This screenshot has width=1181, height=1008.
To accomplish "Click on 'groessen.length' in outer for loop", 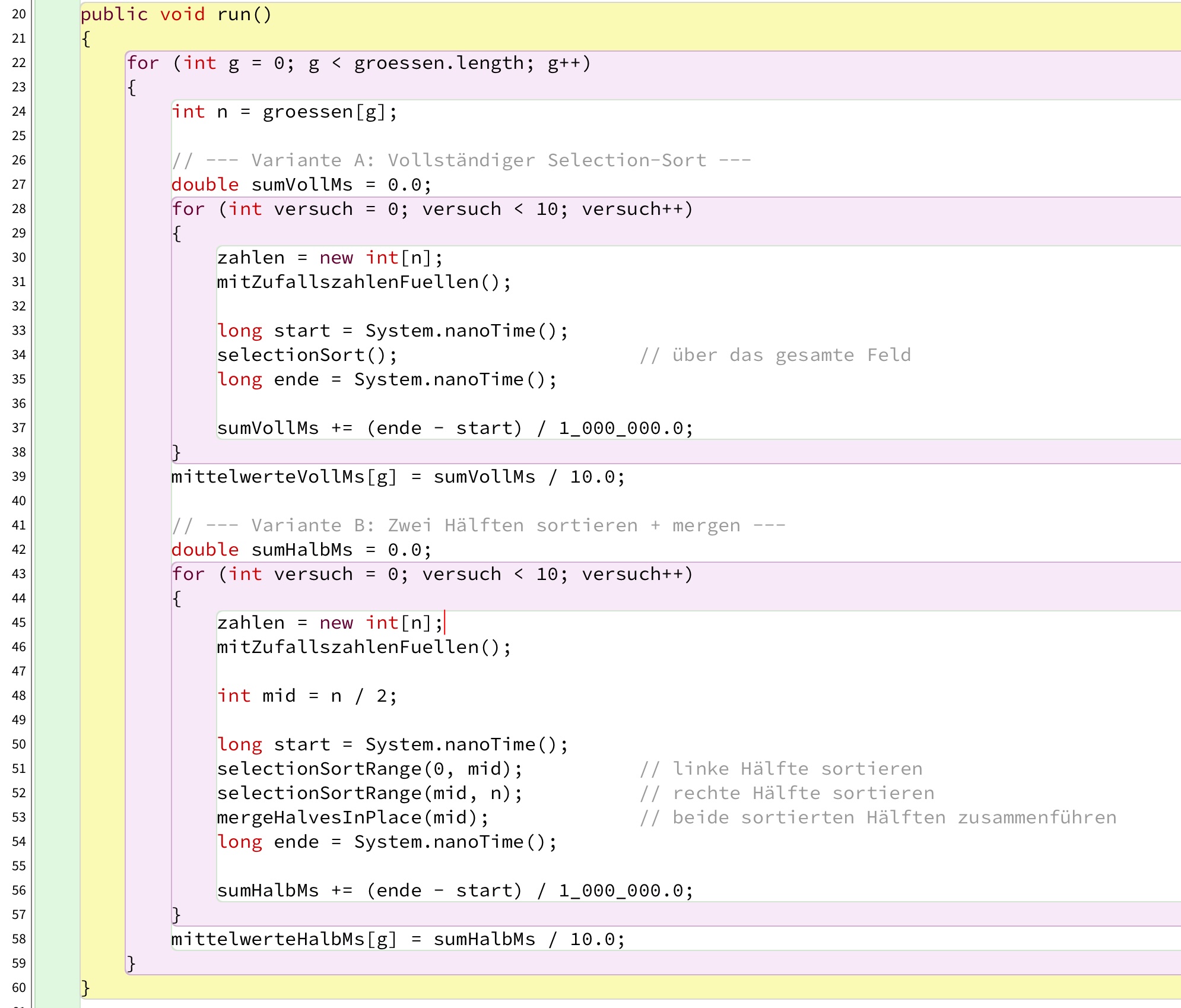I will point(439,63).
